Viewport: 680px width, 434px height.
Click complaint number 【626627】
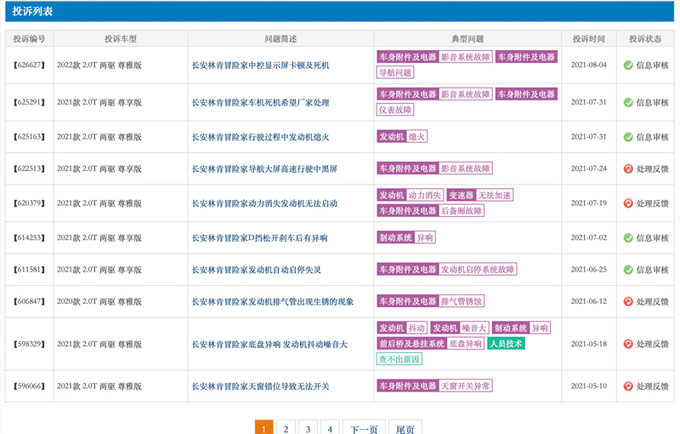pyautogui.click(x=29, y=65)
